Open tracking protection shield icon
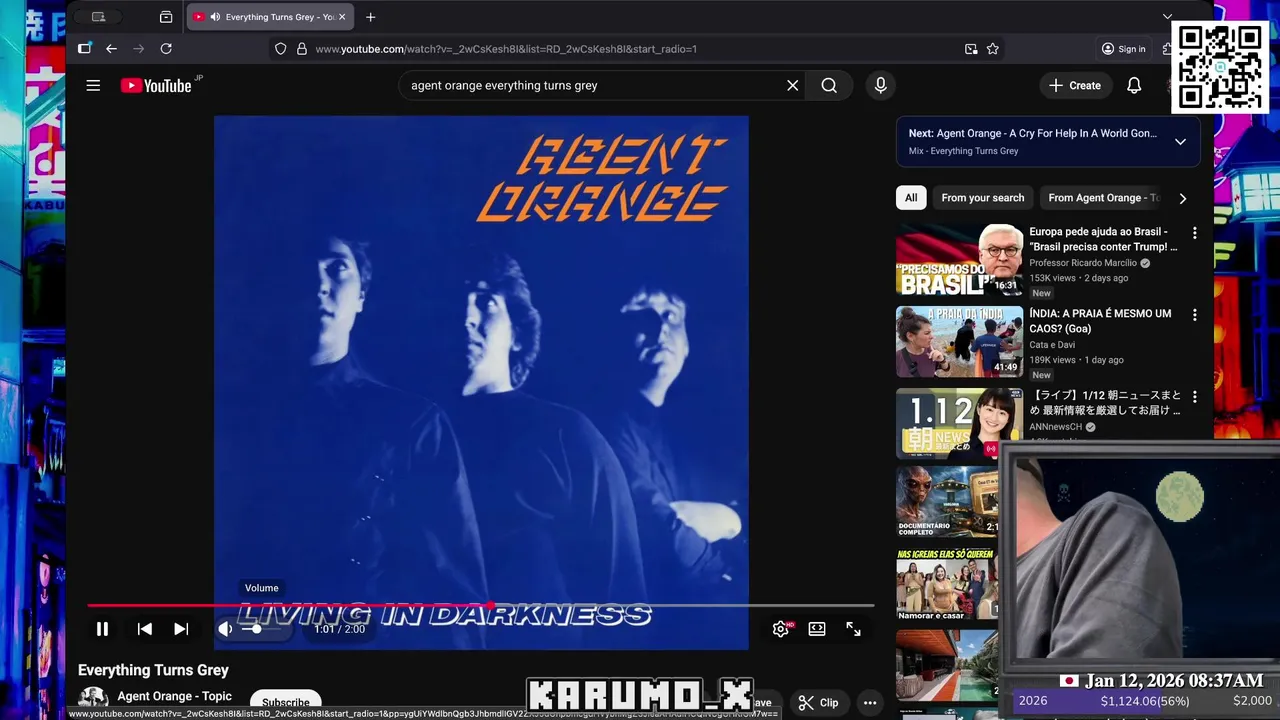The height and width of the screenshot is (720, 1280). pos(281,48)
